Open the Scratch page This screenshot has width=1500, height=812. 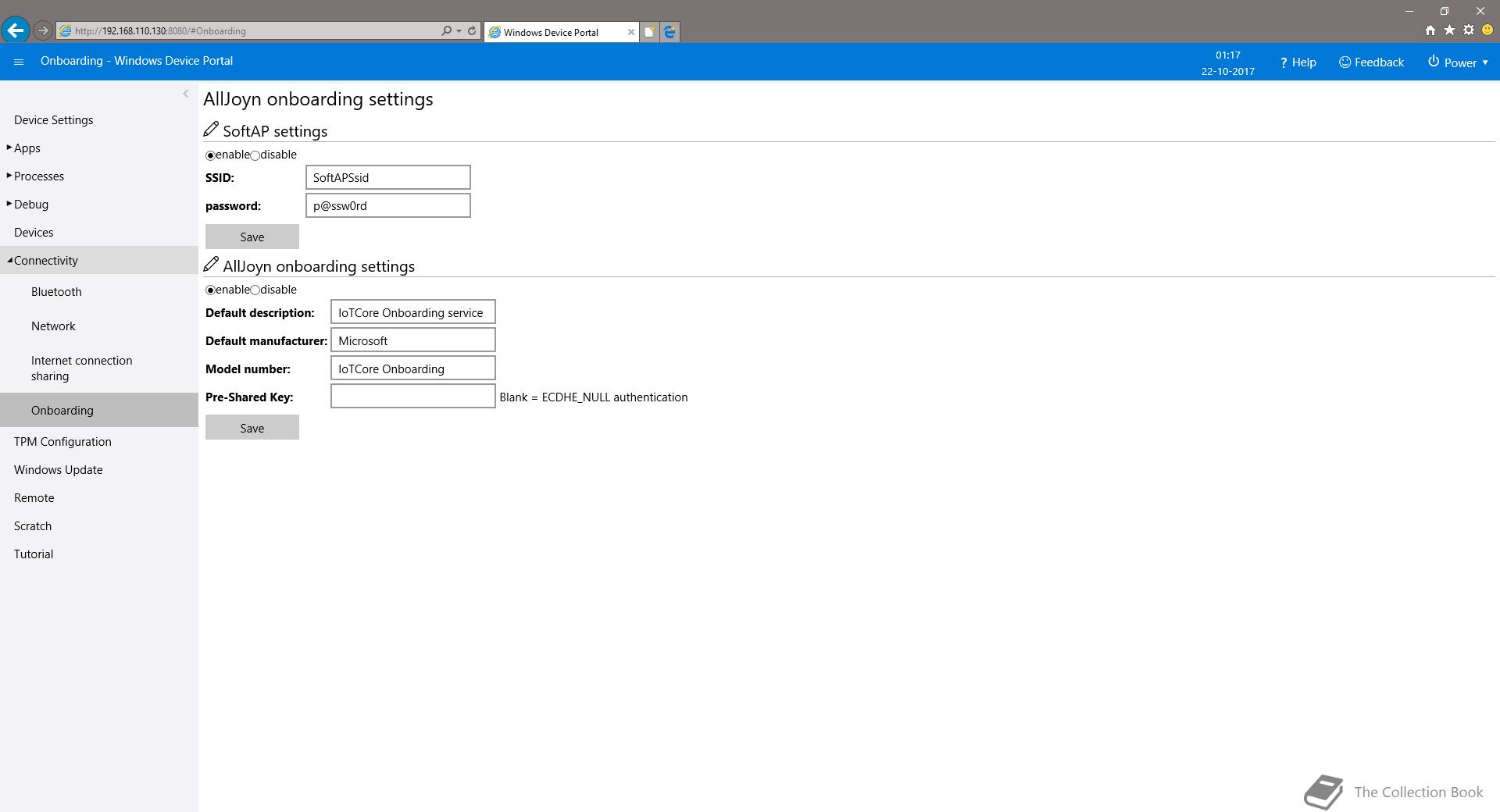click(33, 525)
